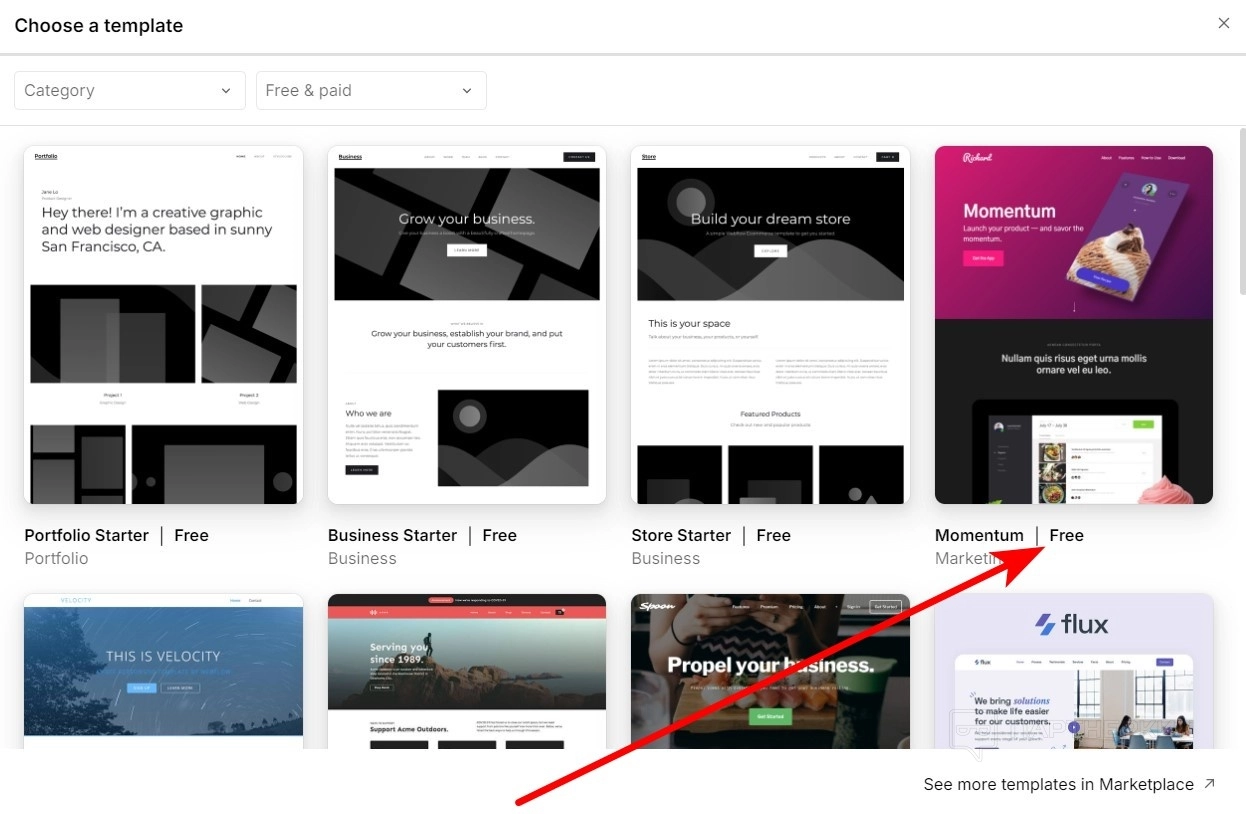The width and height of the screenshot is (1246, 814).
Task: Choose the Store Starter template preview
Action: (x=770, y=325)
